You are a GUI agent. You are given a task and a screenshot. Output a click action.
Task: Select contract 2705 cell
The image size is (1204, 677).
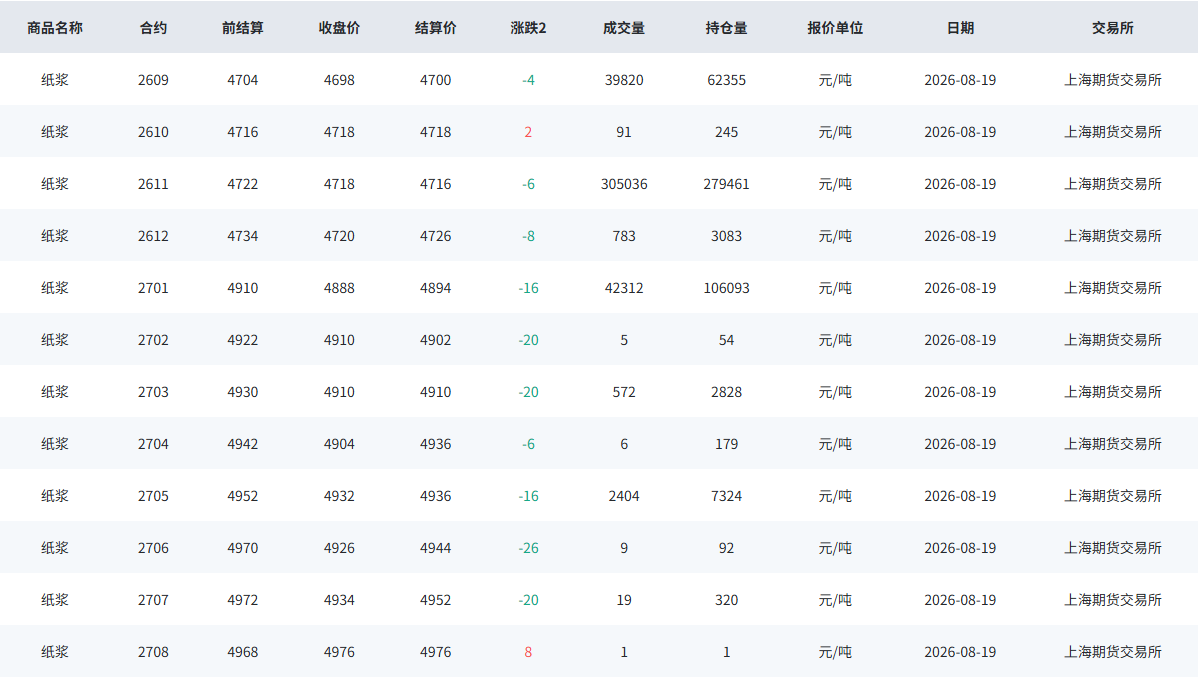[153, 496]
